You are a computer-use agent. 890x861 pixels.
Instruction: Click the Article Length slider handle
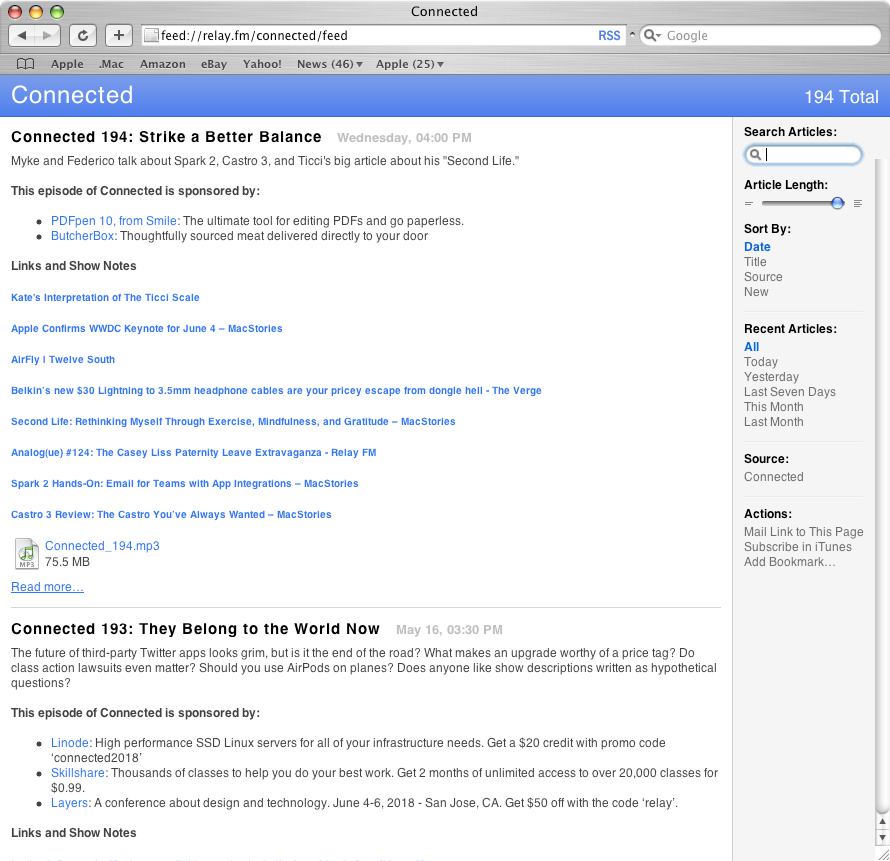pyautogui.click(x=837, y=203)
